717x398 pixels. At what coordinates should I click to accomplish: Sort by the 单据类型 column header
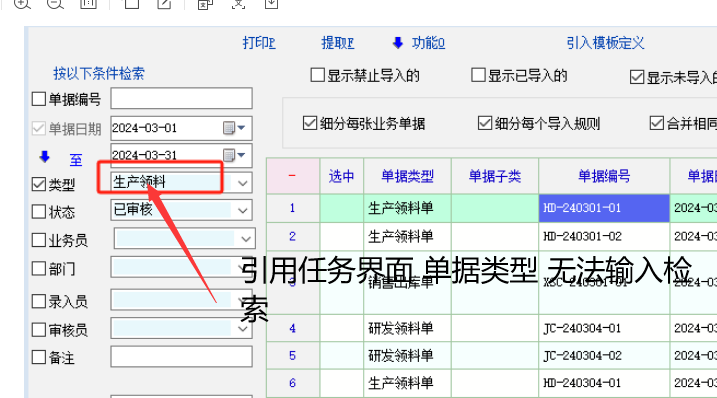407,176
